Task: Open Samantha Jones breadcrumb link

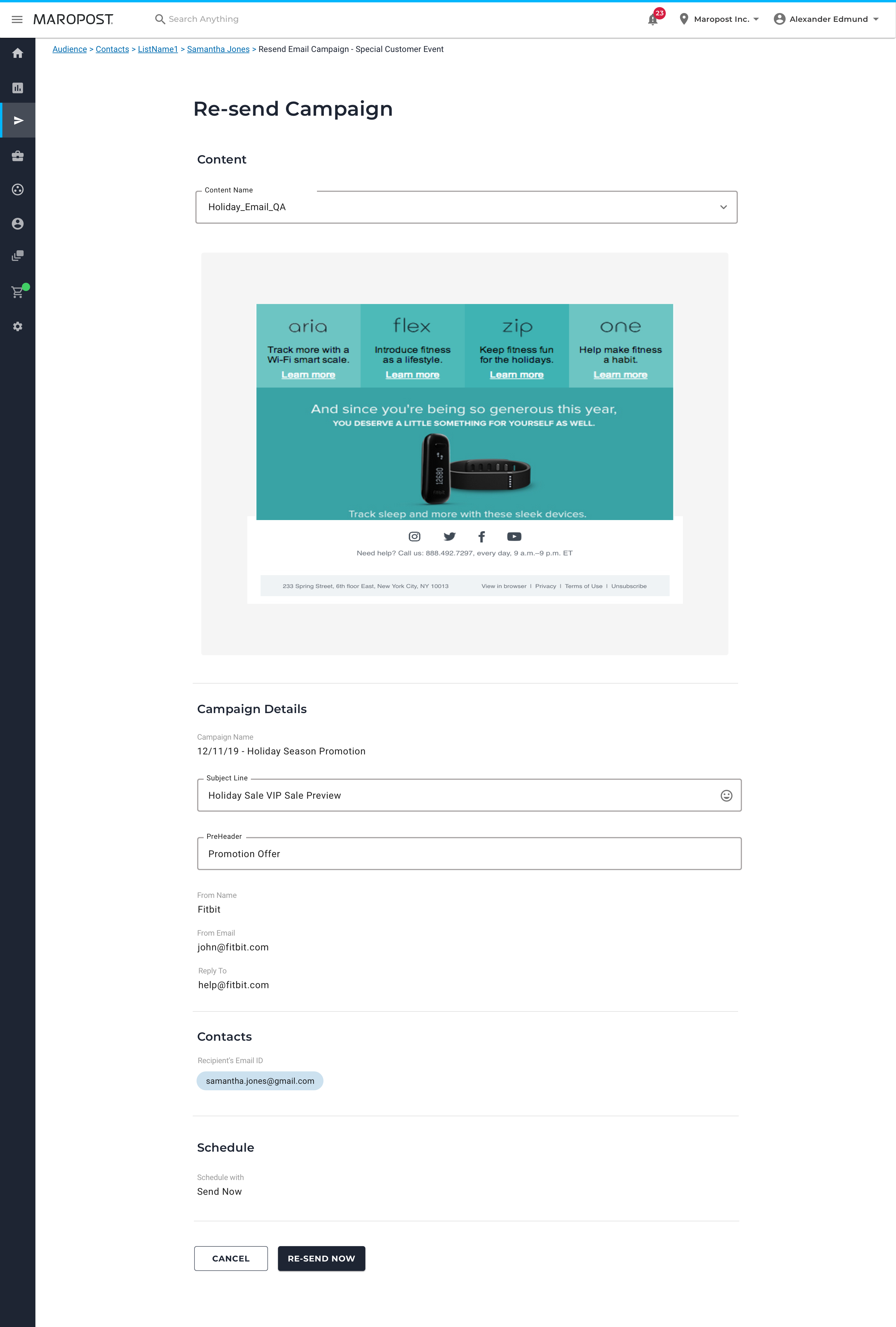Action: click(218, 49)
